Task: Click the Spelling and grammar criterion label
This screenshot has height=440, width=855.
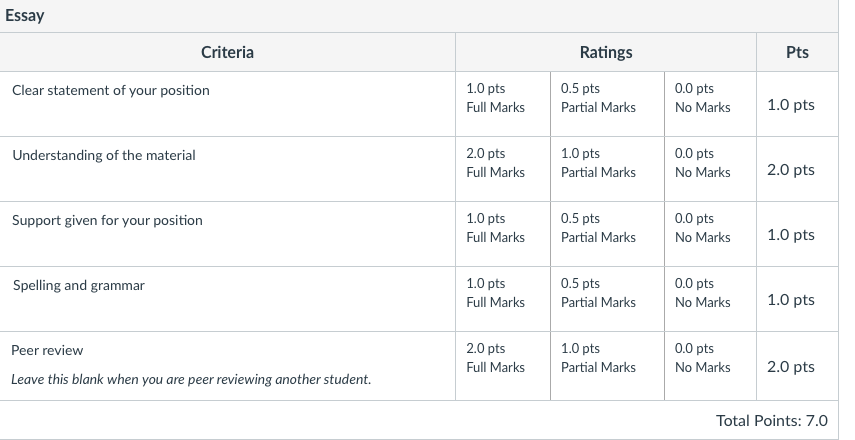Action: (79, 286)
